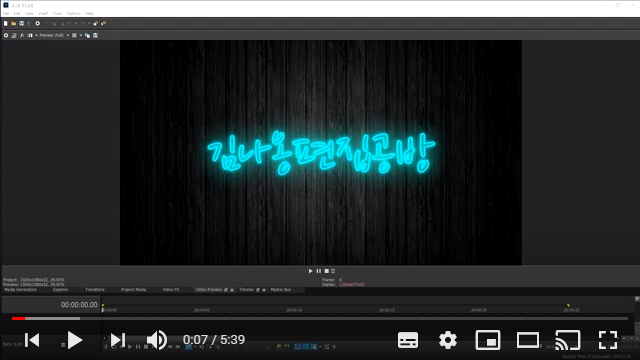640x360 pixels.
Task: Save project with the floppy disk icon
Action: click(22, 24)
